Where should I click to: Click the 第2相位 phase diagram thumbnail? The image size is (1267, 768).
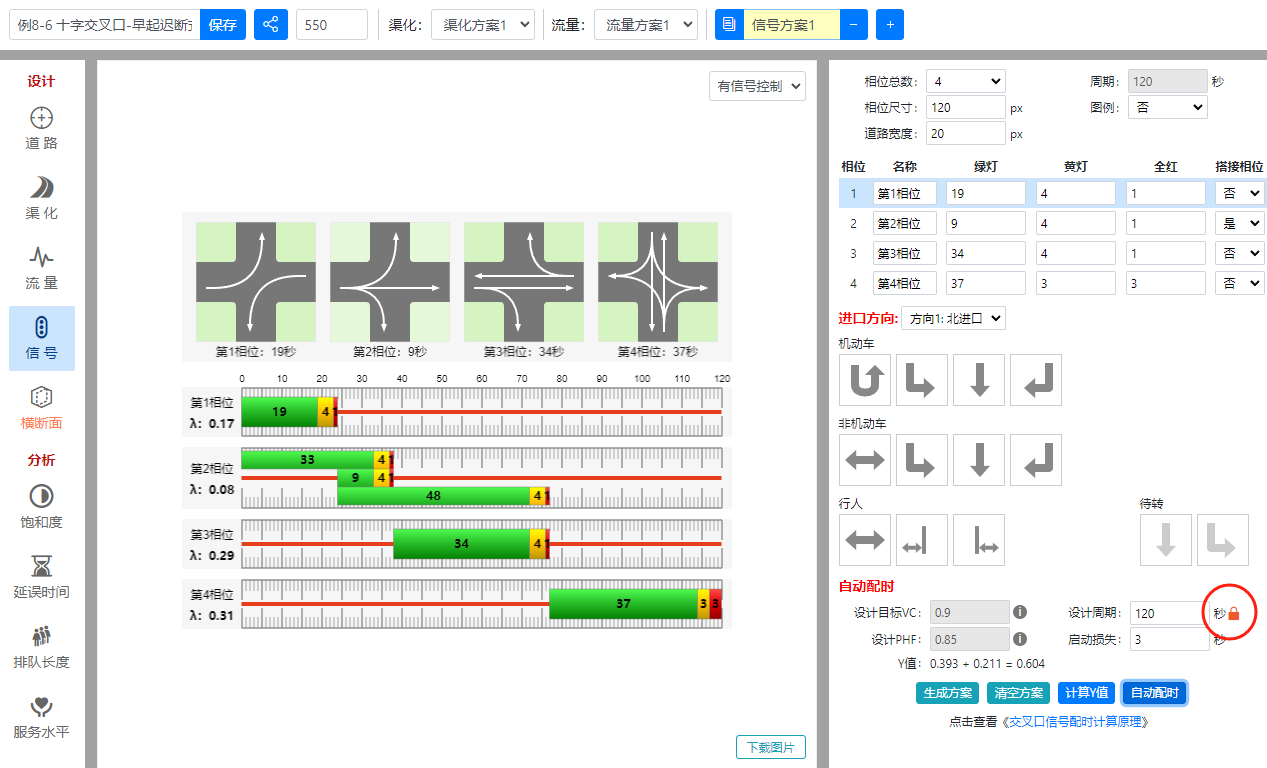pos(390,282)
